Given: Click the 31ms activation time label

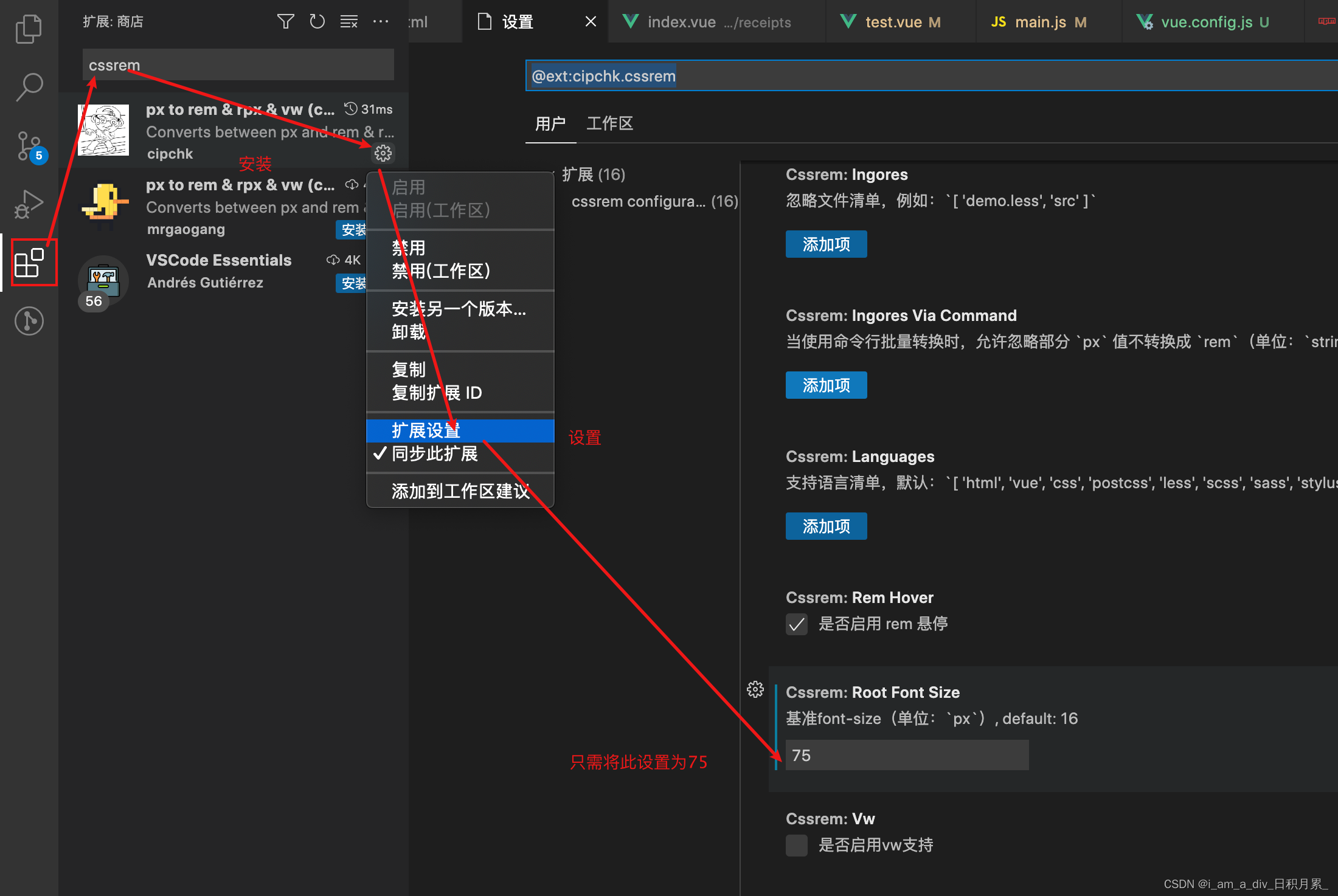Looking at the screenshot, I should coord(369,109).
